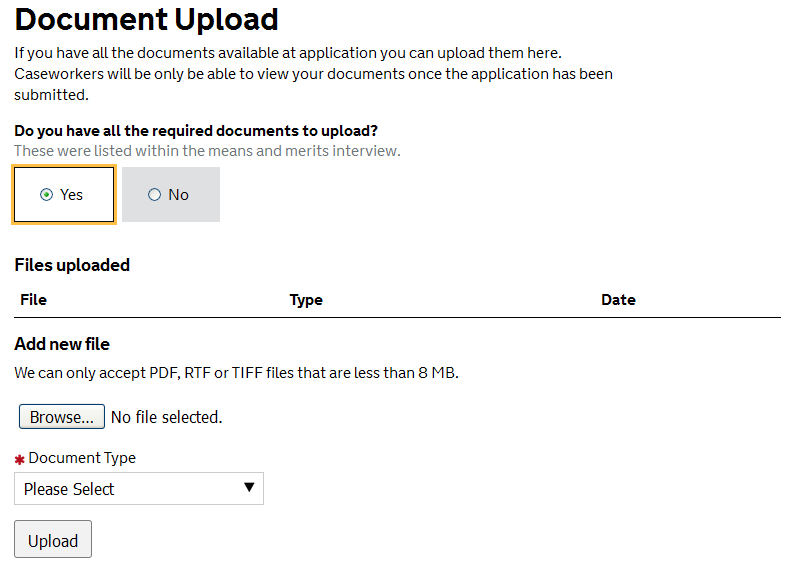Click the Document Upload page heading
794x571 pixels.
(146, 19)
